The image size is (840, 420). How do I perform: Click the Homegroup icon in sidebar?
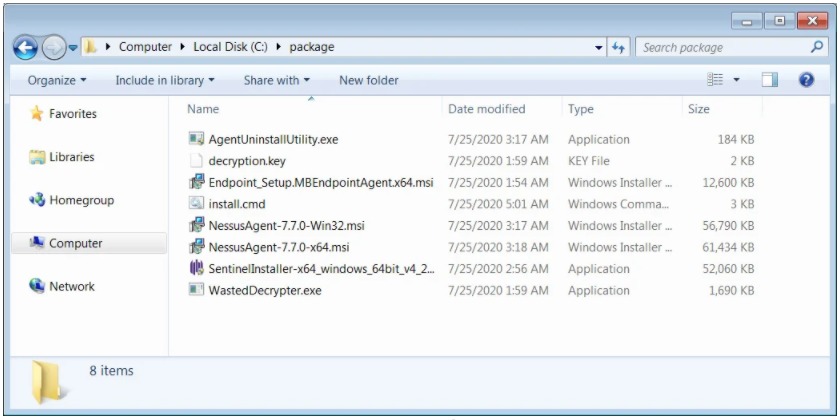click(x=37, y=200)
